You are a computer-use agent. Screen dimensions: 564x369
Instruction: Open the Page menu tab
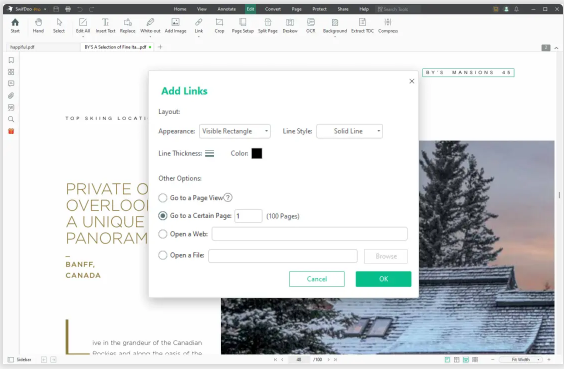pos(296,9)
